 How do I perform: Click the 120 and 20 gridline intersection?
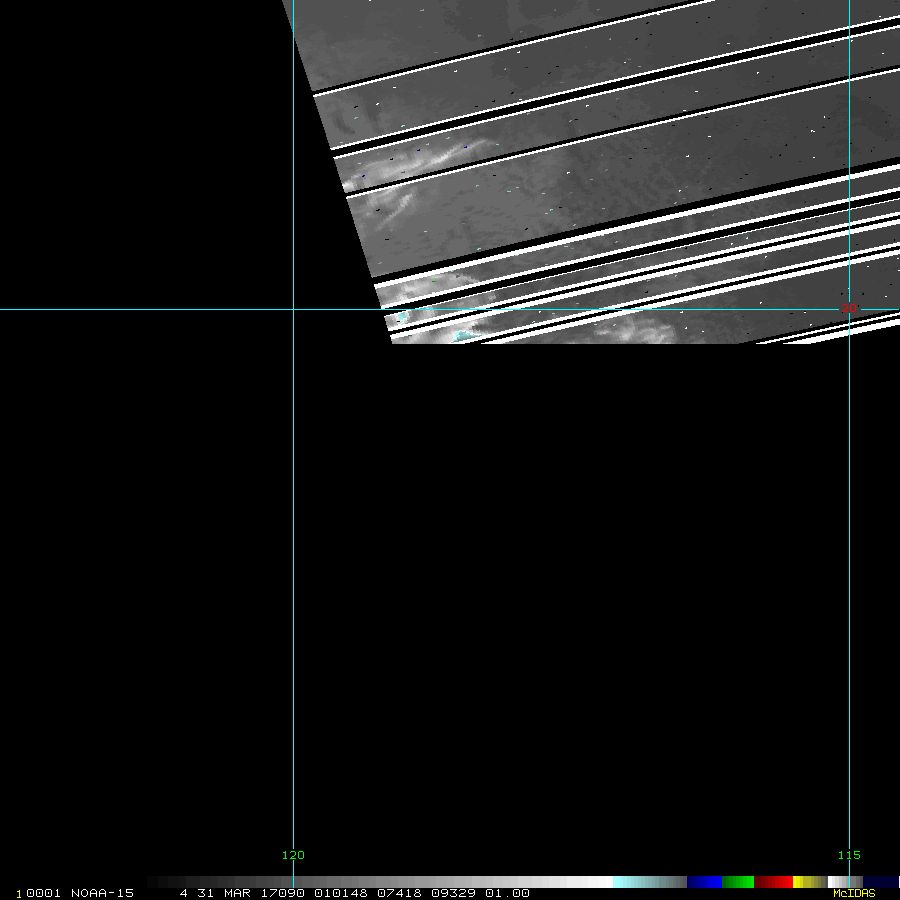(x=293, y=309)
